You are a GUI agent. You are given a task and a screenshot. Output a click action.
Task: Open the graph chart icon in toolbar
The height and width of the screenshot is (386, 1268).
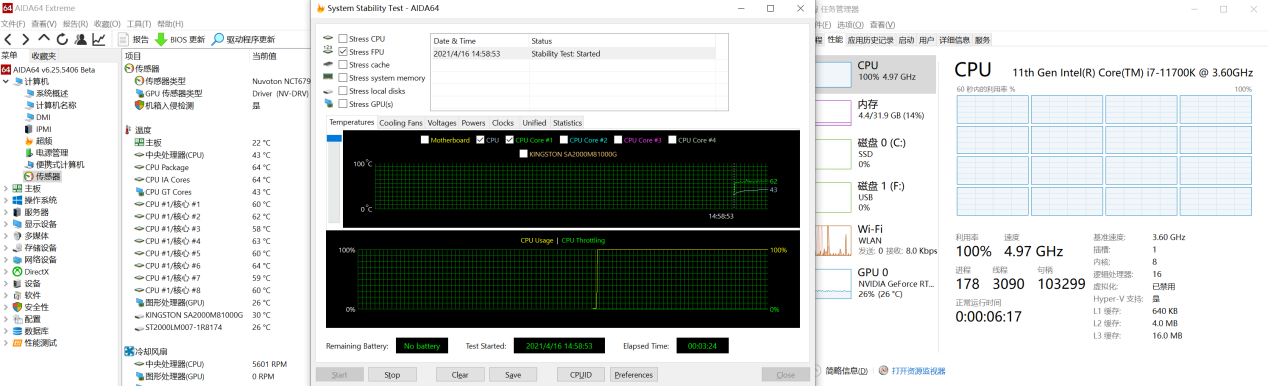click(x=99, y=39)
